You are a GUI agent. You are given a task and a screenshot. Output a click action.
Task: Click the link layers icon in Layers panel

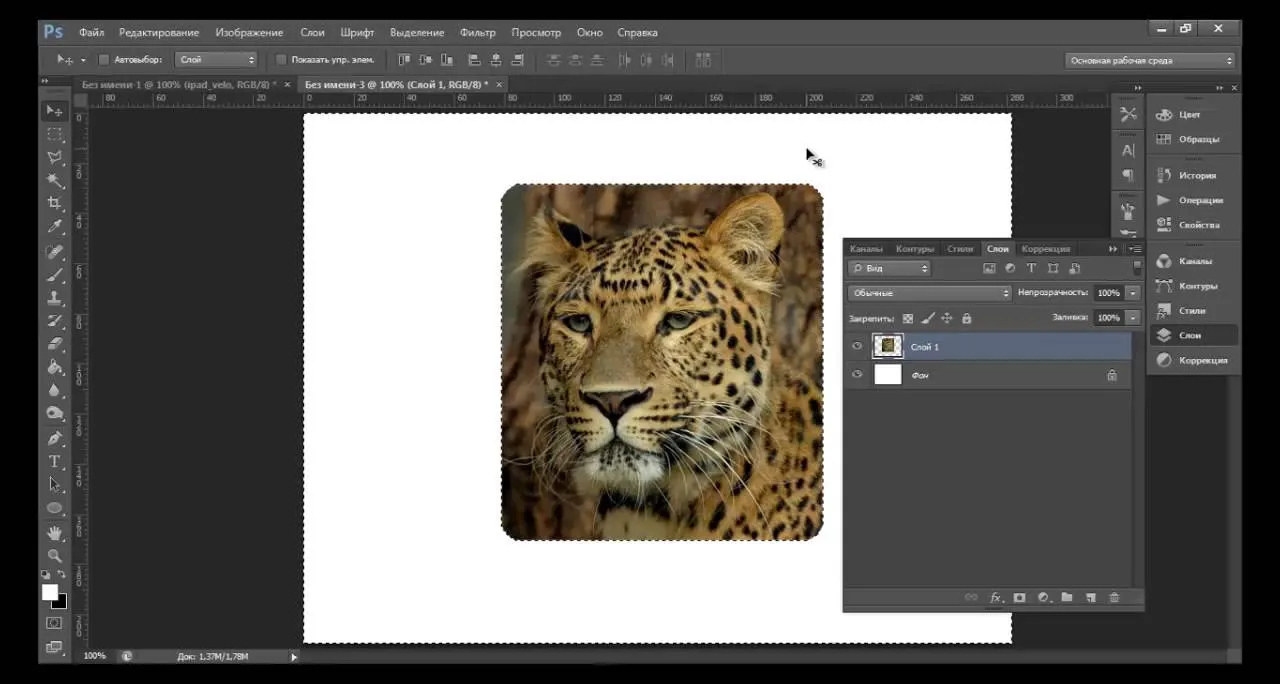(x=970, y=597)
